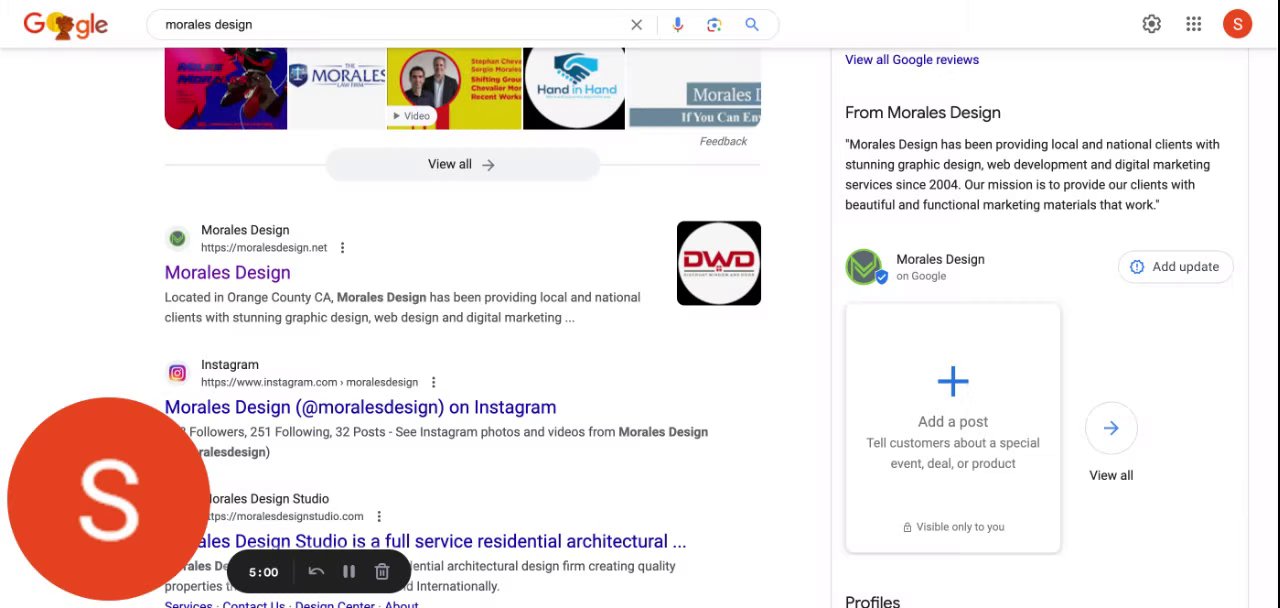Click 'From Morales Design' heading
1280x608 pixels.
[923, 113]
